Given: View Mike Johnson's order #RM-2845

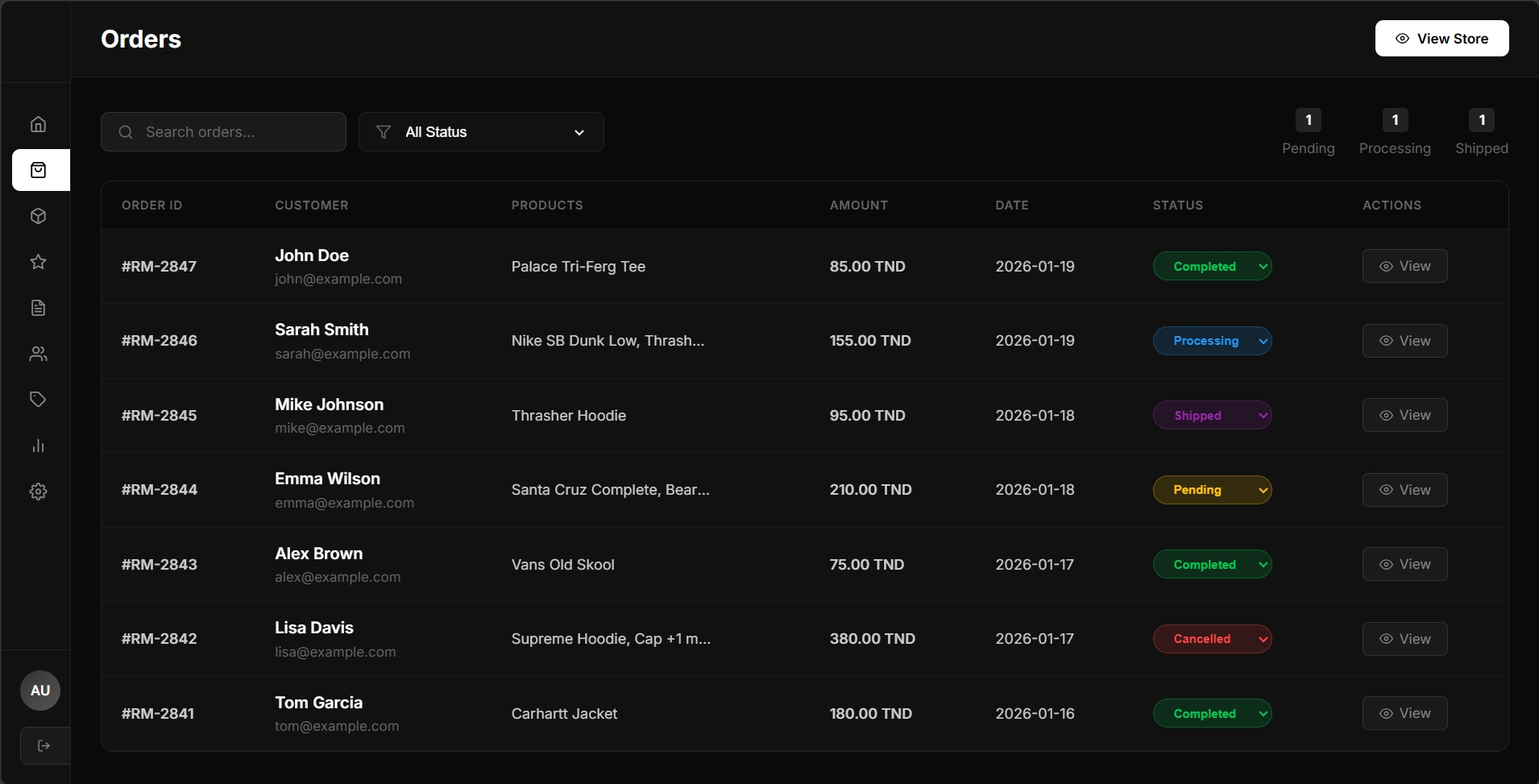Looking at the screenshot, I should (x=1404, y=415).
